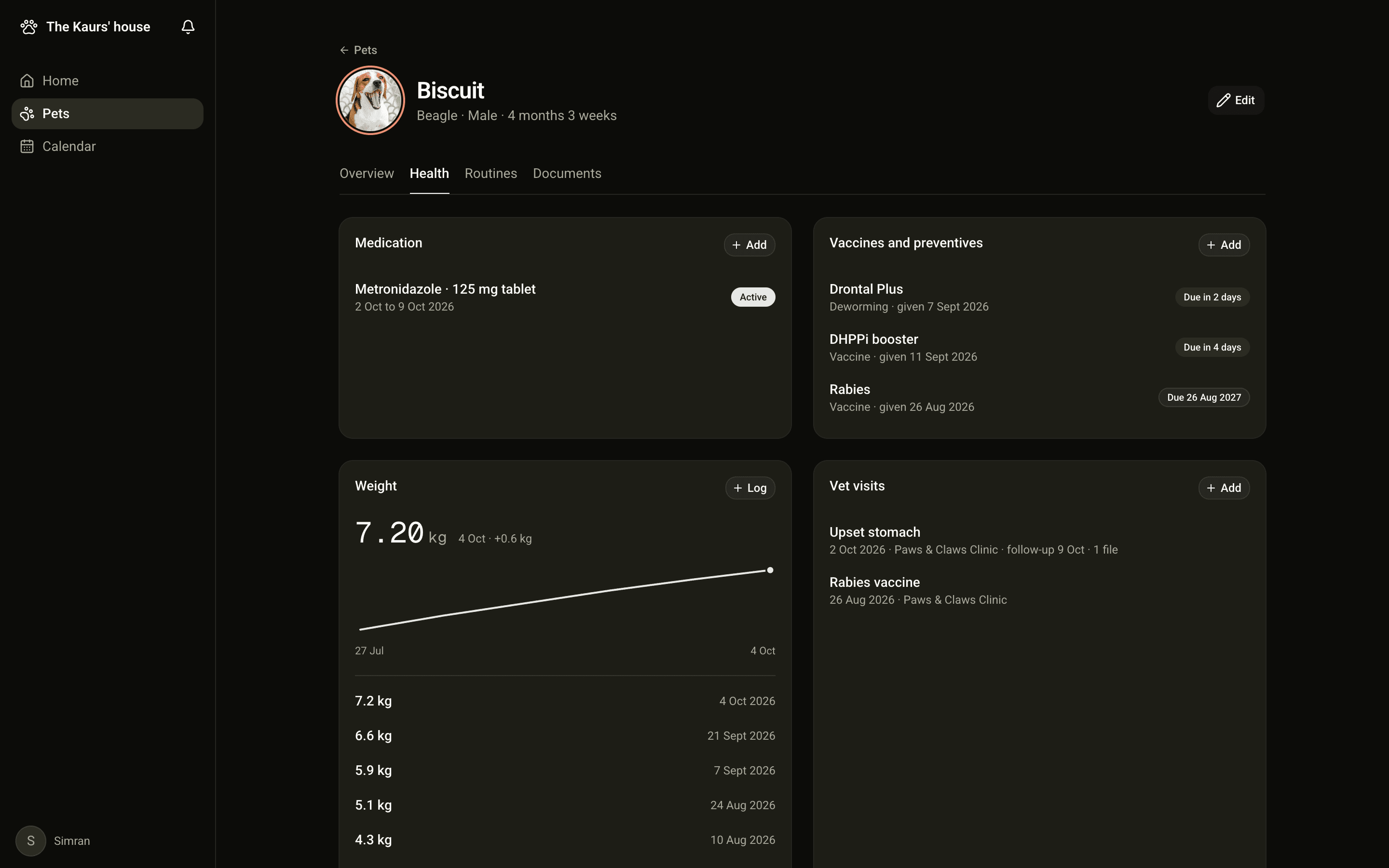Click the Due in 2 days badge
Screen dimensions: 1389x868
1212,298
